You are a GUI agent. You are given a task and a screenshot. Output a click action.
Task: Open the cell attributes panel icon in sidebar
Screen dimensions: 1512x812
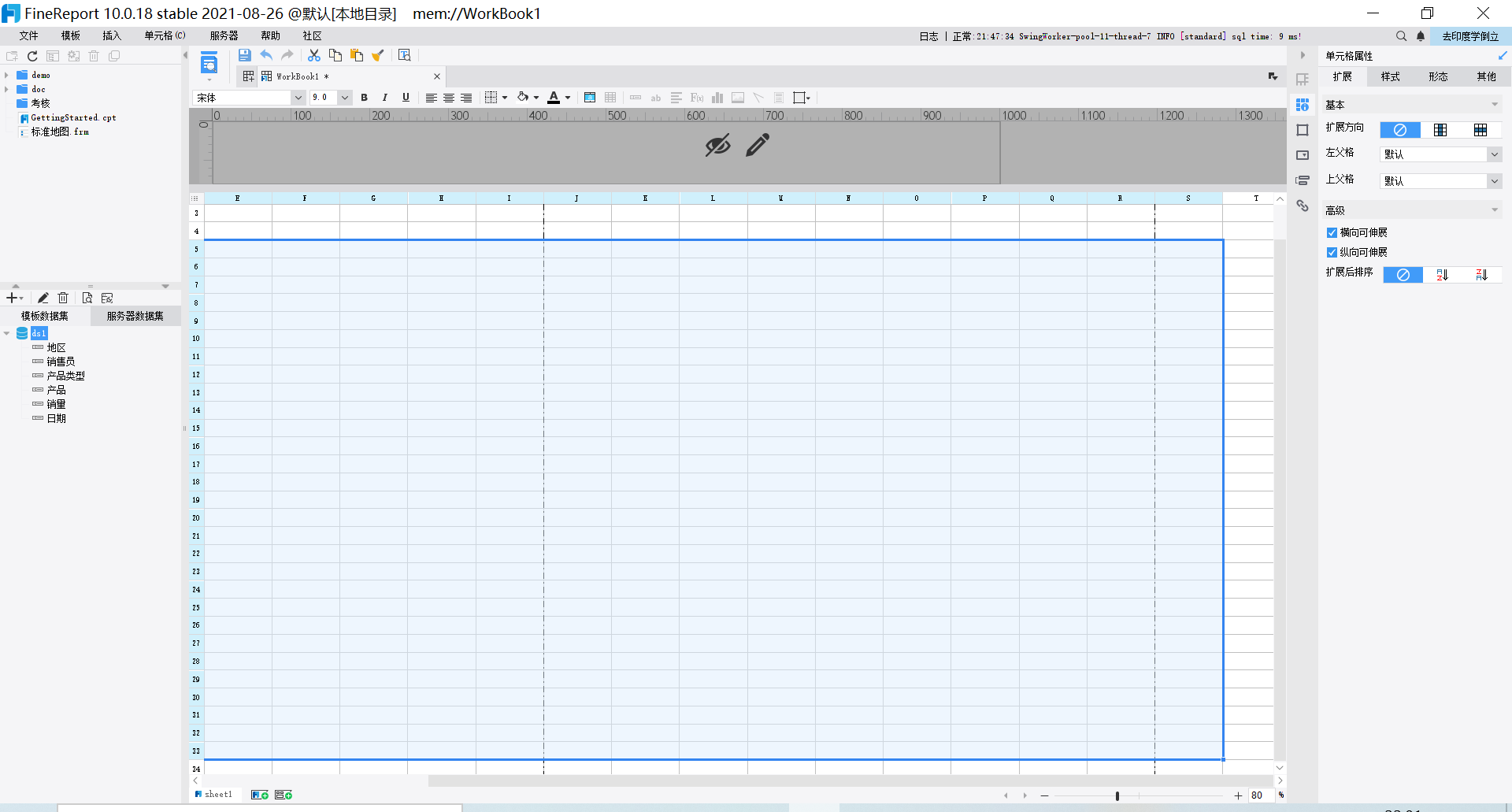[x=1303, y=105]
